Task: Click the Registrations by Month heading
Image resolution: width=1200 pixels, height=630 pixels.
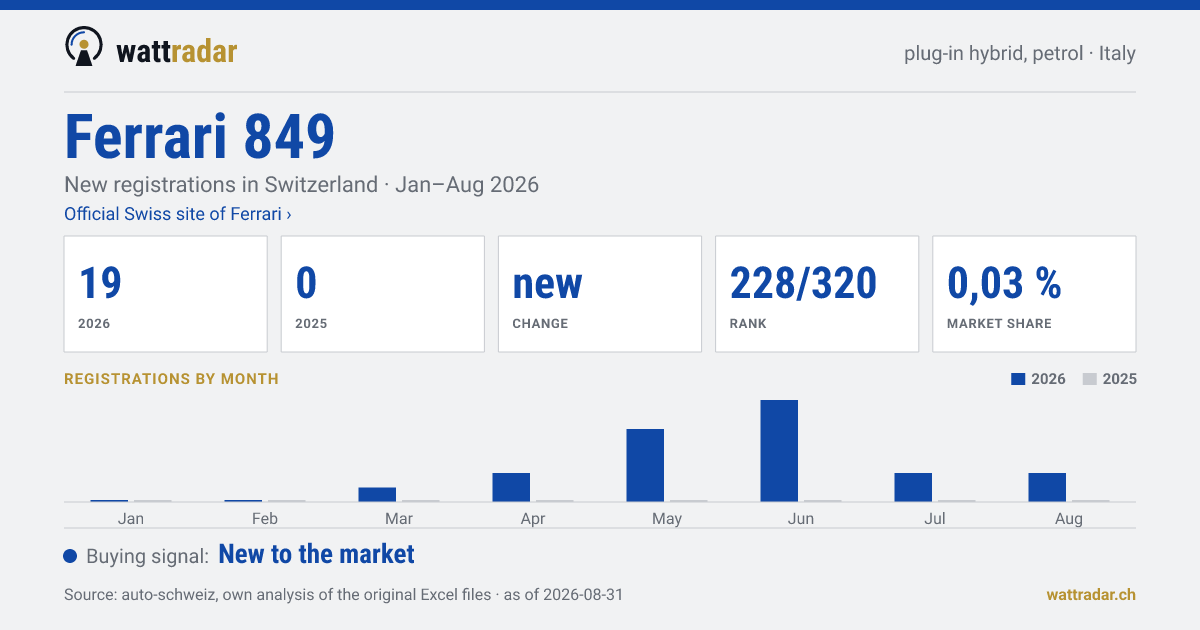Action: click(171, 379)
